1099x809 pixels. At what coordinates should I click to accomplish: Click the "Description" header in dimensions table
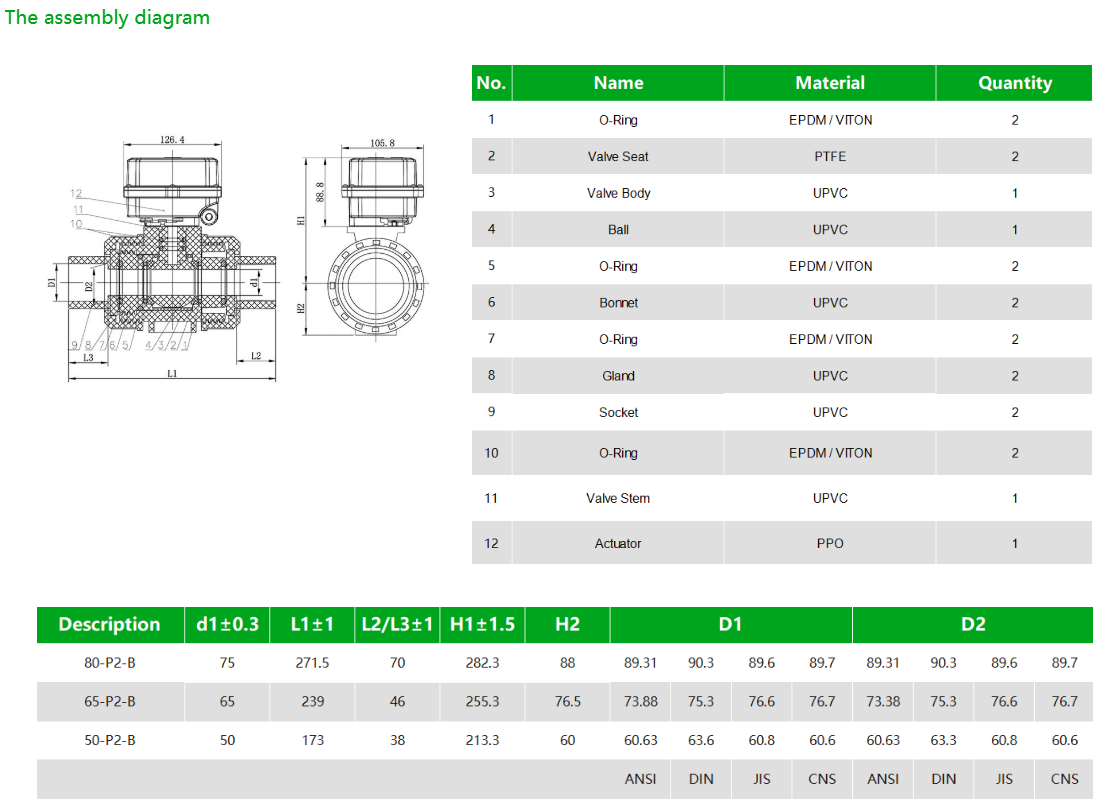click(110, 624)
